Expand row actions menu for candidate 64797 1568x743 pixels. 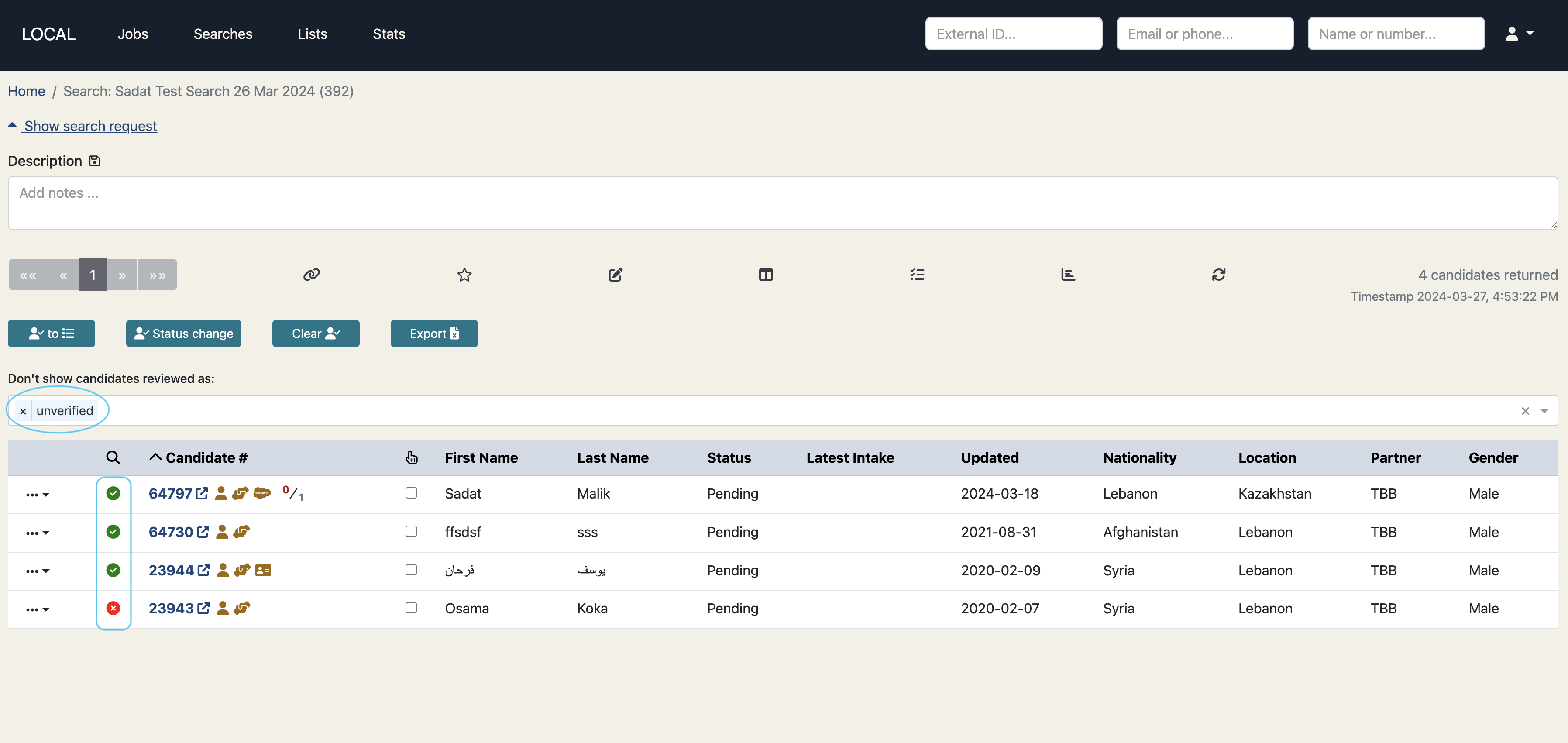(x=38, y=494)
